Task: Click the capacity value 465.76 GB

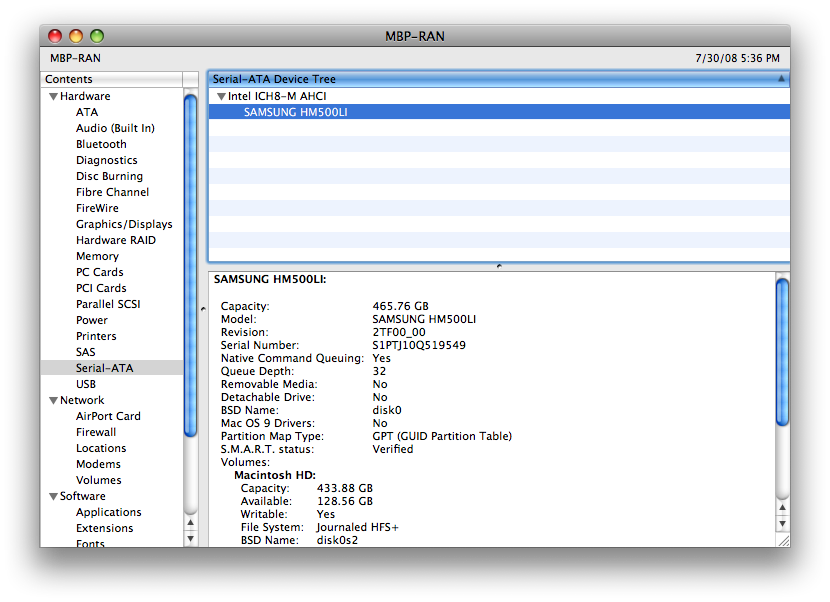Action: click(400, 306)
